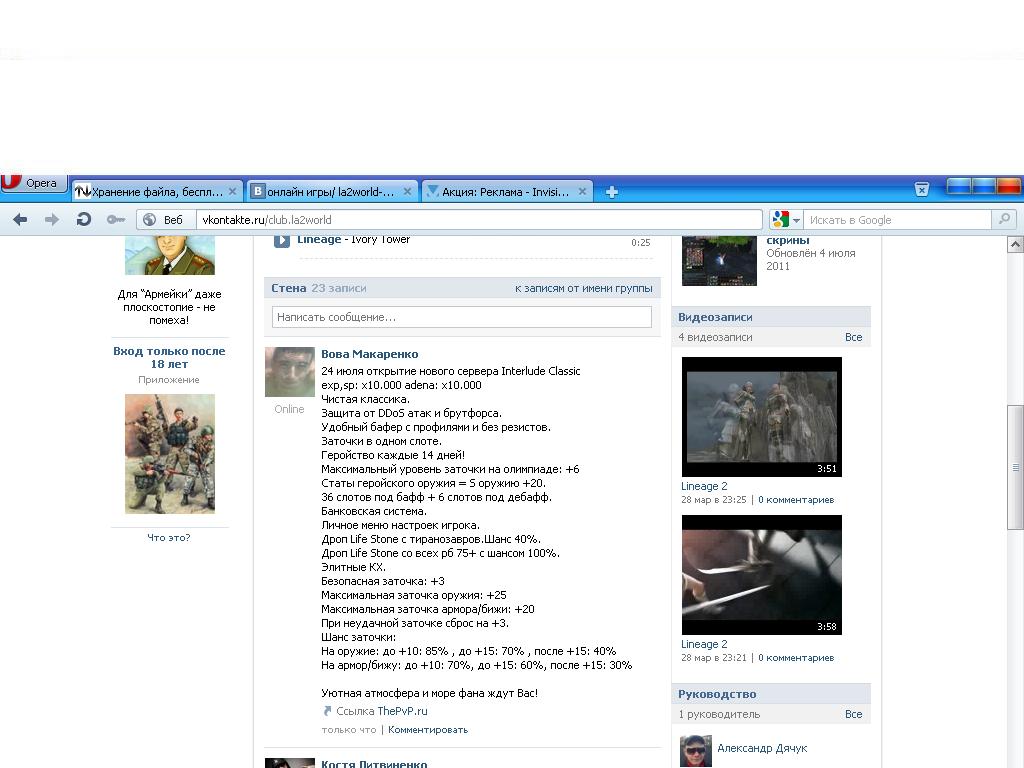This screenshot has width=1024, height=768.
Task: Click the address bar with vkontakte.ru/club.la2world
Action: click(479, 219)
